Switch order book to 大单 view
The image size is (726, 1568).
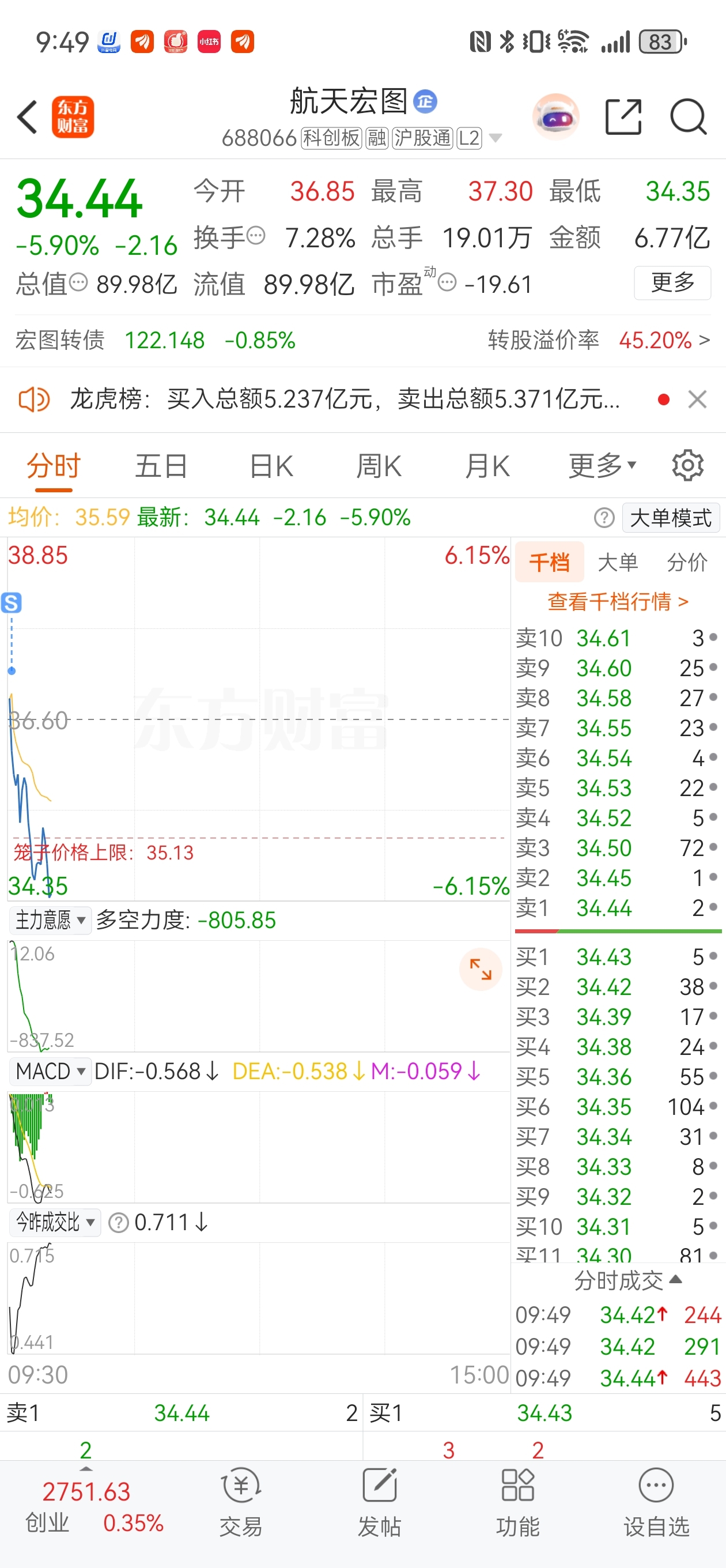[x=618, y=563]
